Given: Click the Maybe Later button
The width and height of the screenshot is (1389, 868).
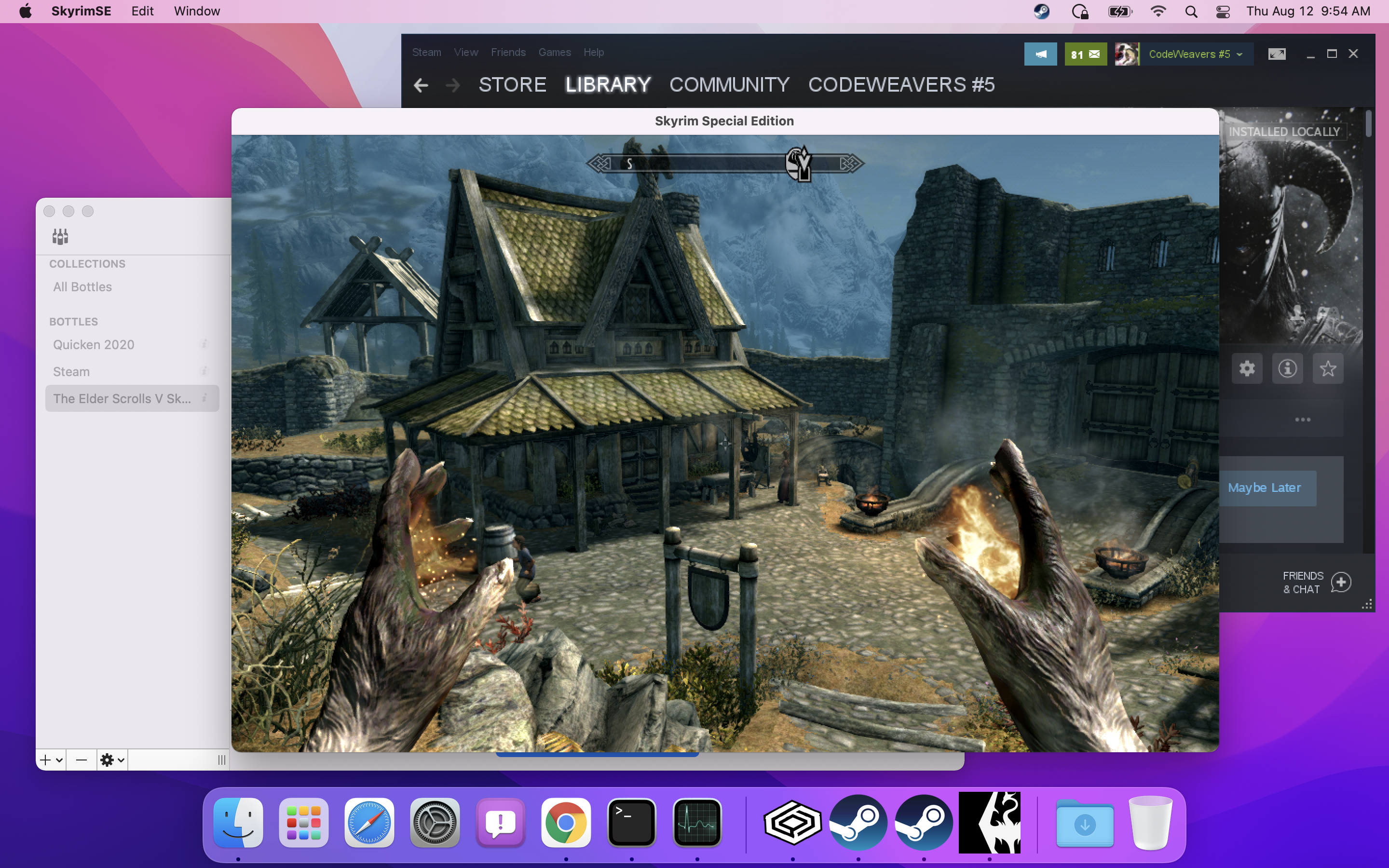Looking at the screenshot, I should (1264, 487).
